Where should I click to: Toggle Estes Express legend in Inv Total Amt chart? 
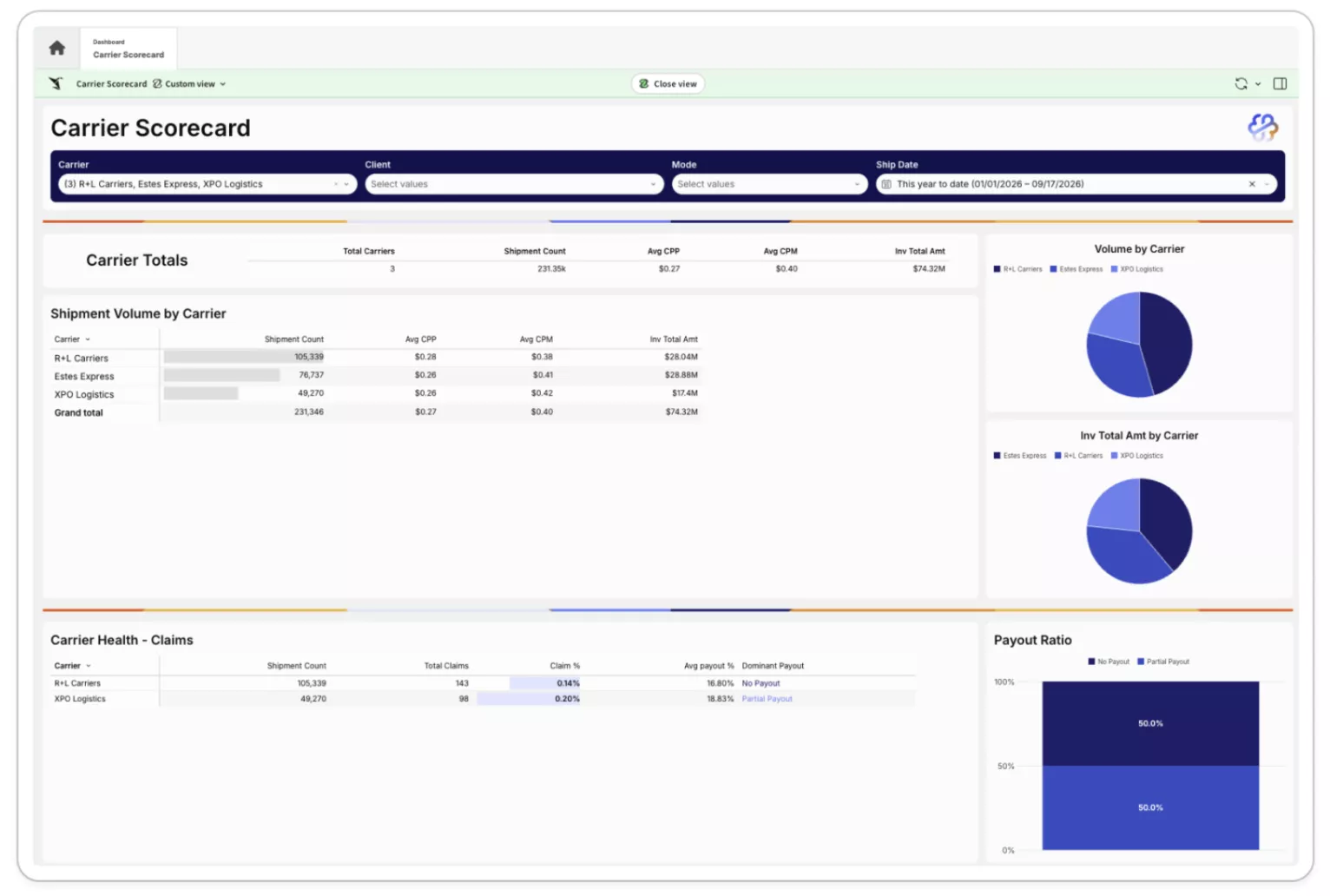tap(1020, 456)
